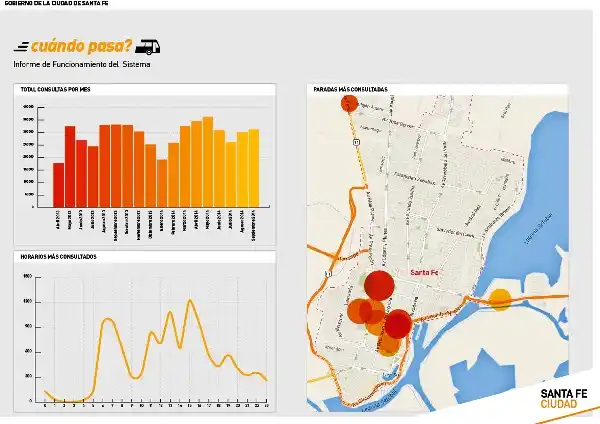Click the last yellow bar in monthly chart
Screen dimensions: 600x424
(254, 168)
